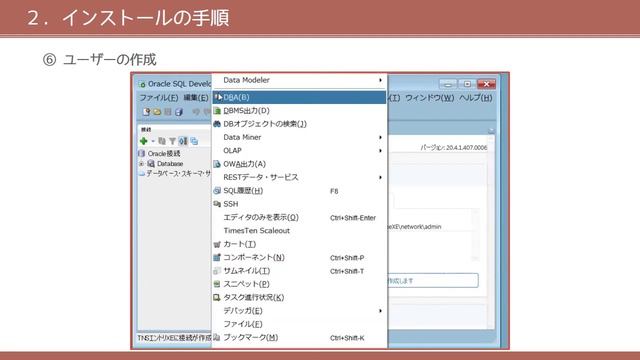Choose TimesTen Scaleout menu item
Viewport: 640px width, 360px height.
pos(299,231)
